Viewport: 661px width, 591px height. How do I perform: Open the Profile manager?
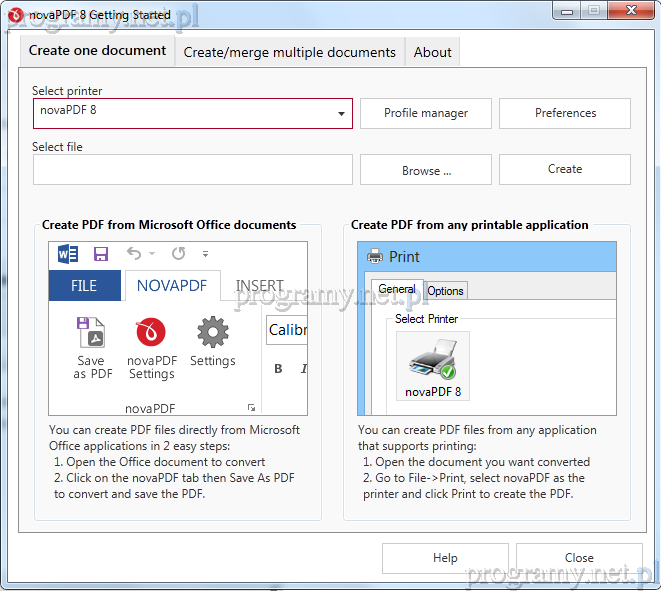coord(426,114)
